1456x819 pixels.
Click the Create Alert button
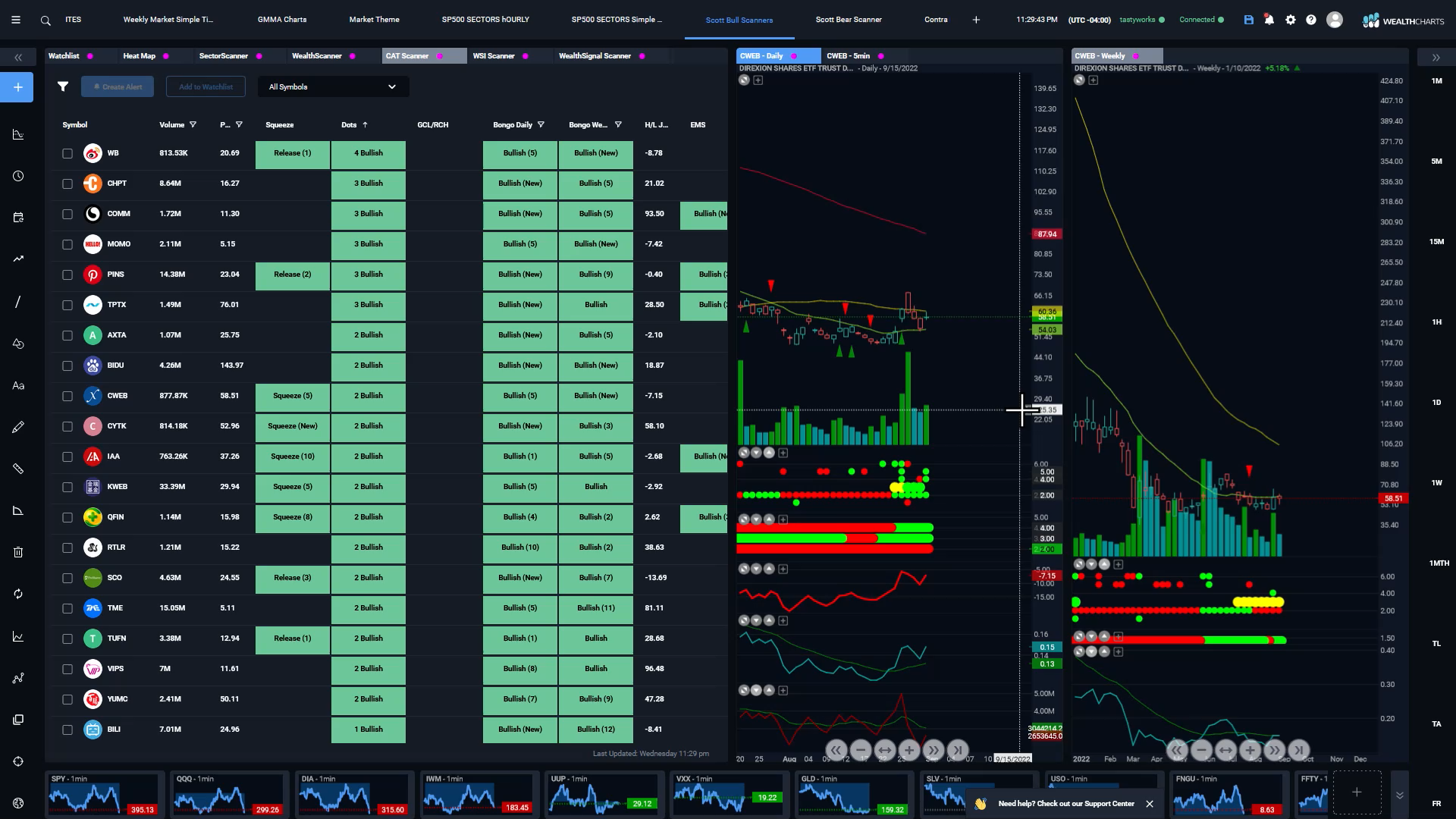118,86
